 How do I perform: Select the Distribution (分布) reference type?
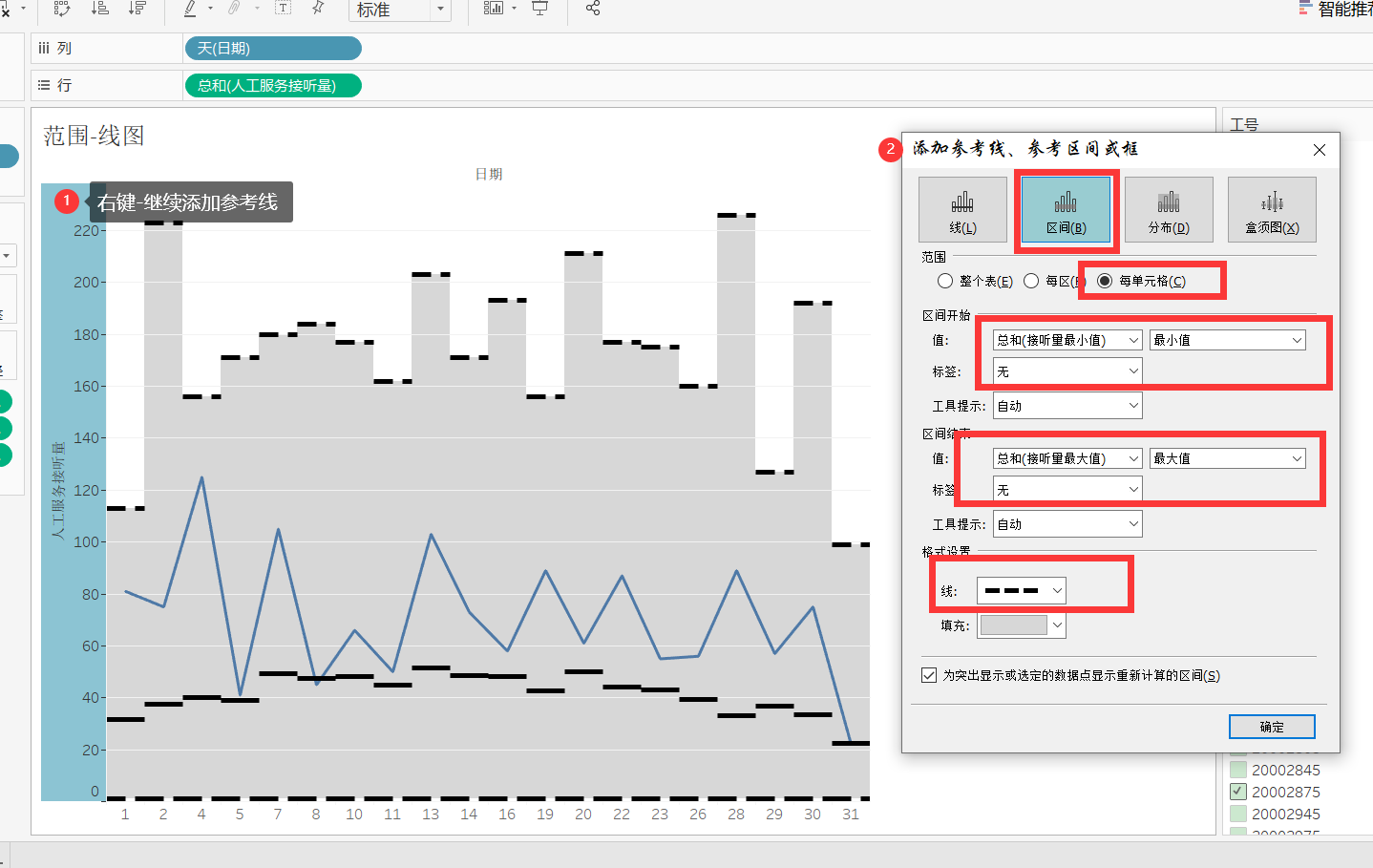tap(1169, 209)
